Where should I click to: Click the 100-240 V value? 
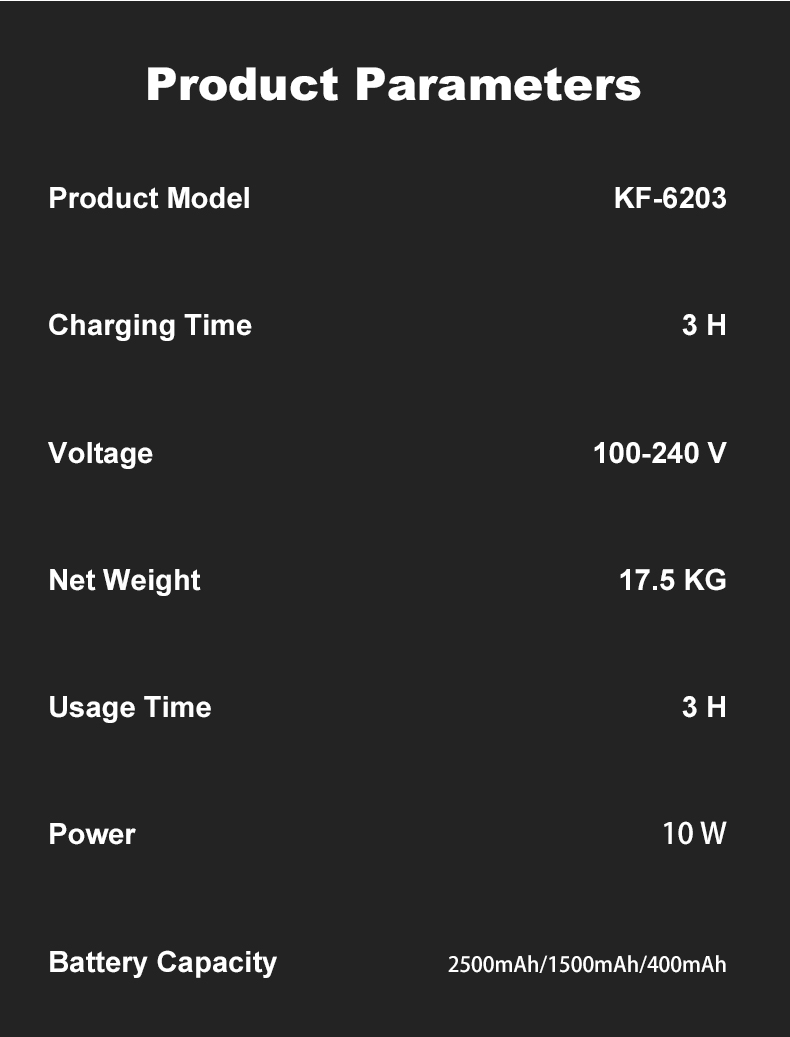[660, 454]
